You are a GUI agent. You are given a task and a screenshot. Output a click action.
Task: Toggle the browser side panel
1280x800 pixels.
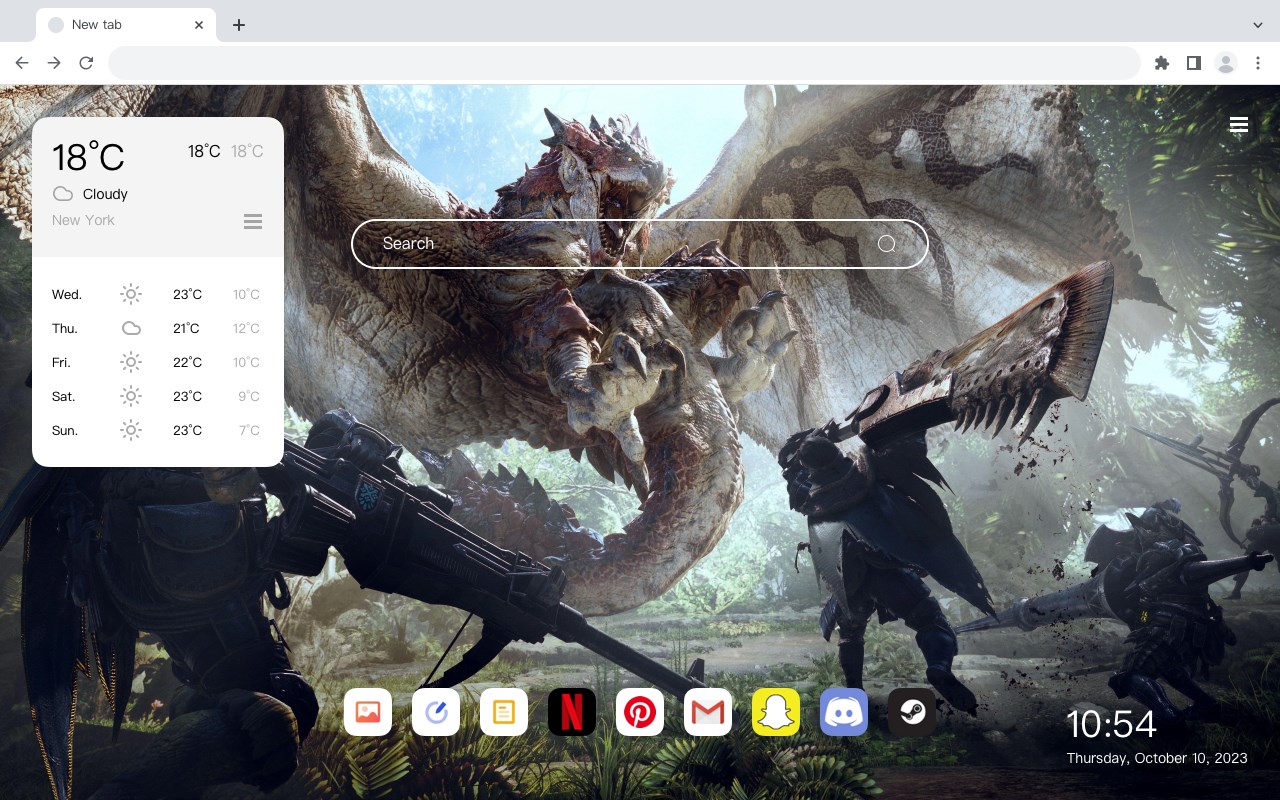tap(1194, 63)
